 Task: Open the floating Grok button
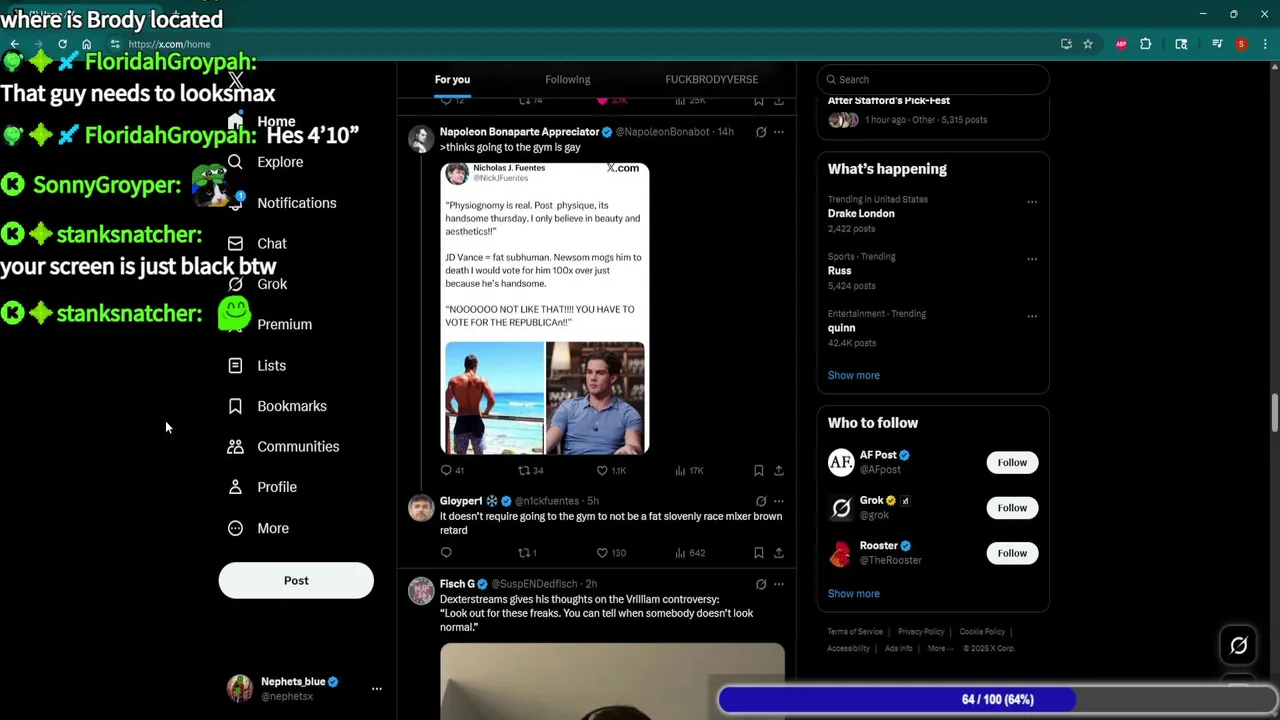(1239, 646)
